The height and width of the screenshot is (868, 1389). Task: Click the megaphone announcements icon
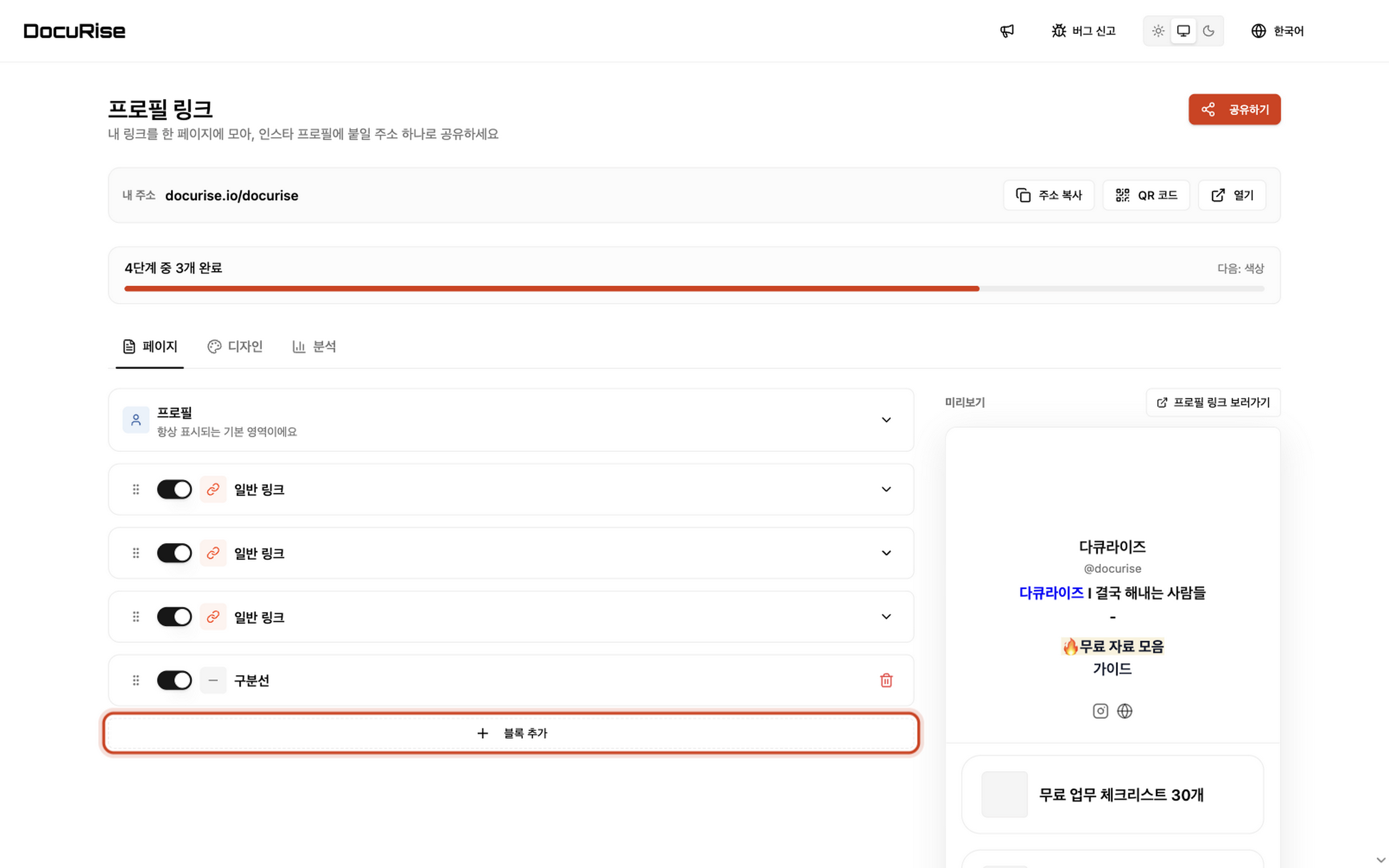(x=1007, y=31)
